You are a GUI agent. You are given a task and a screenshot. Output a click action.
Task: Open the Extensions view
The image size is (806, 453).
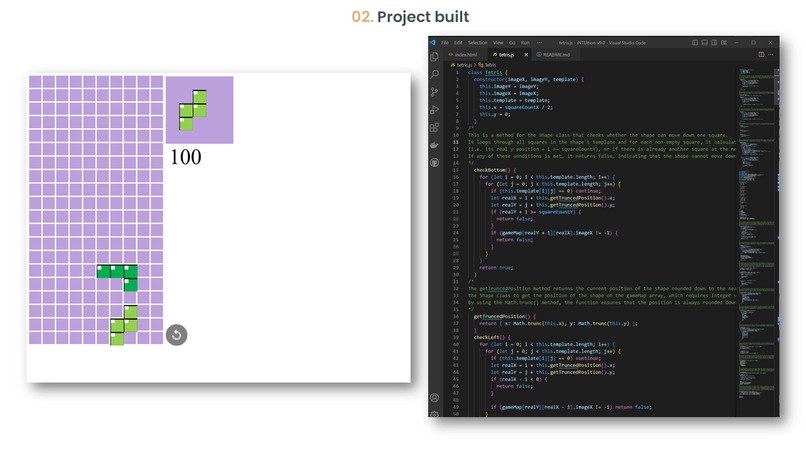tap(434, 127)
